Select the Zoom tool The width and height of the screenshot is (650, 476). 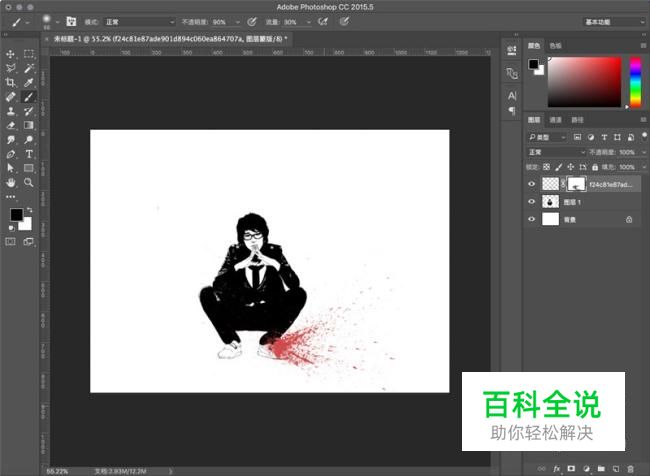[29, 182]
